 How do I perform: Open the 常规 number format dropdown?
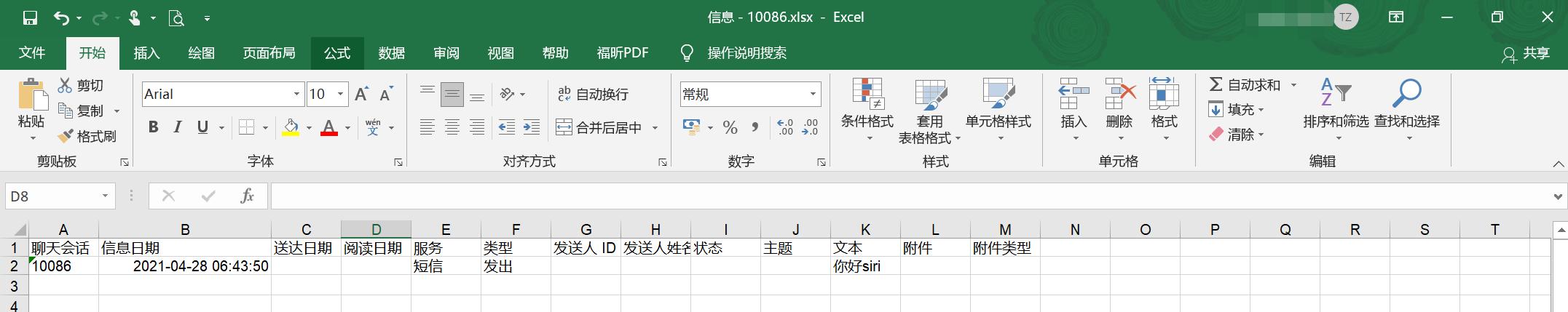pyautogui.click(x=813, y=94)
